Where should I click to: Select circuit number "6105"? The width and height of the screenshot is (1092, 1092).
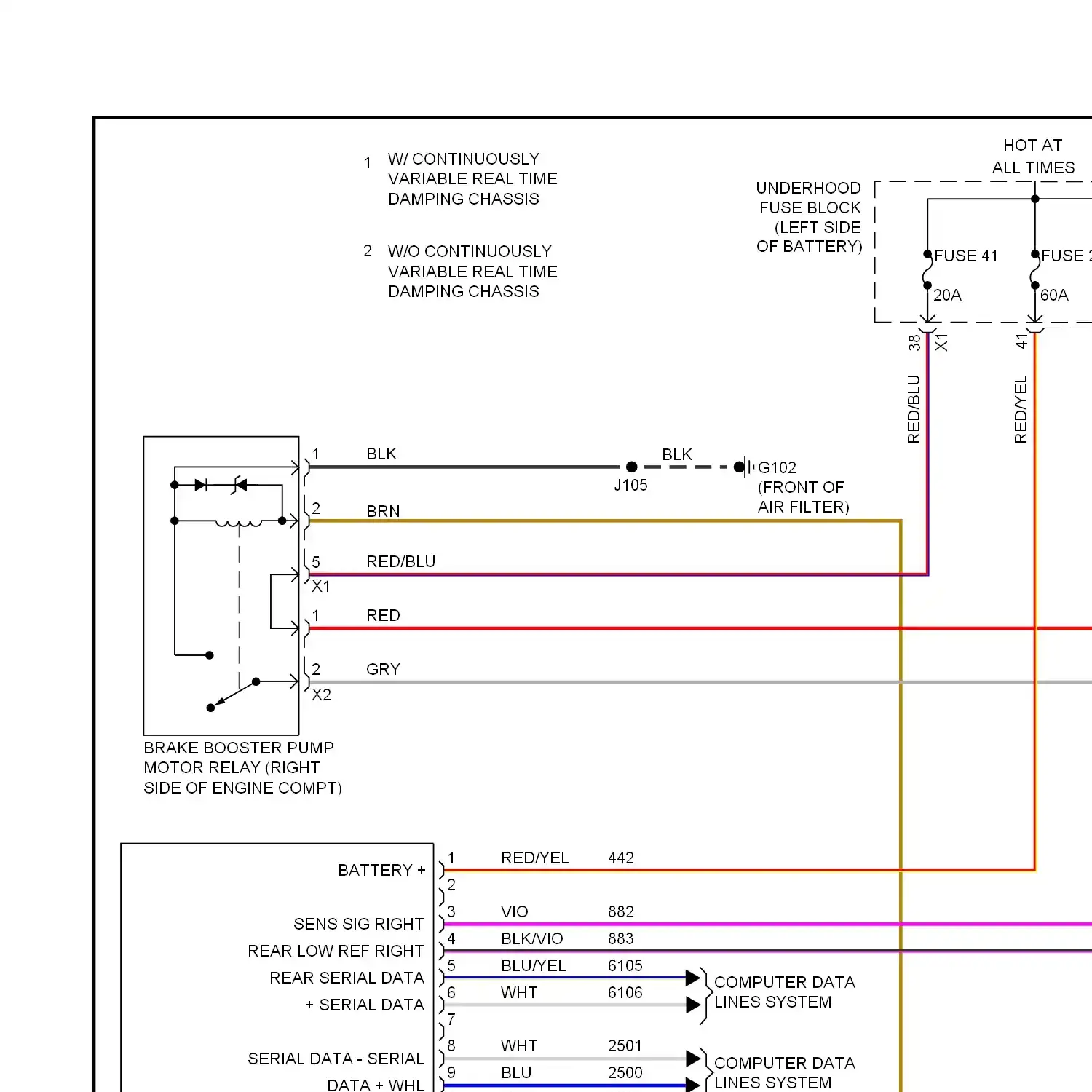click(x=625, y=965)
